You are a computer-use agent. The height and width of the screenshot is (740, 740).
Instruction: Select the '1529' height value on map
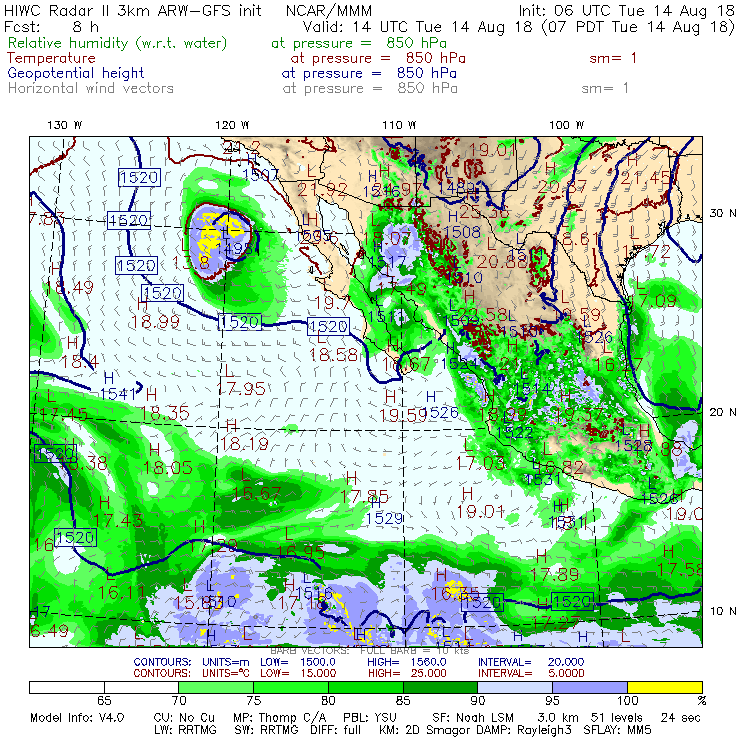(384, 519)
